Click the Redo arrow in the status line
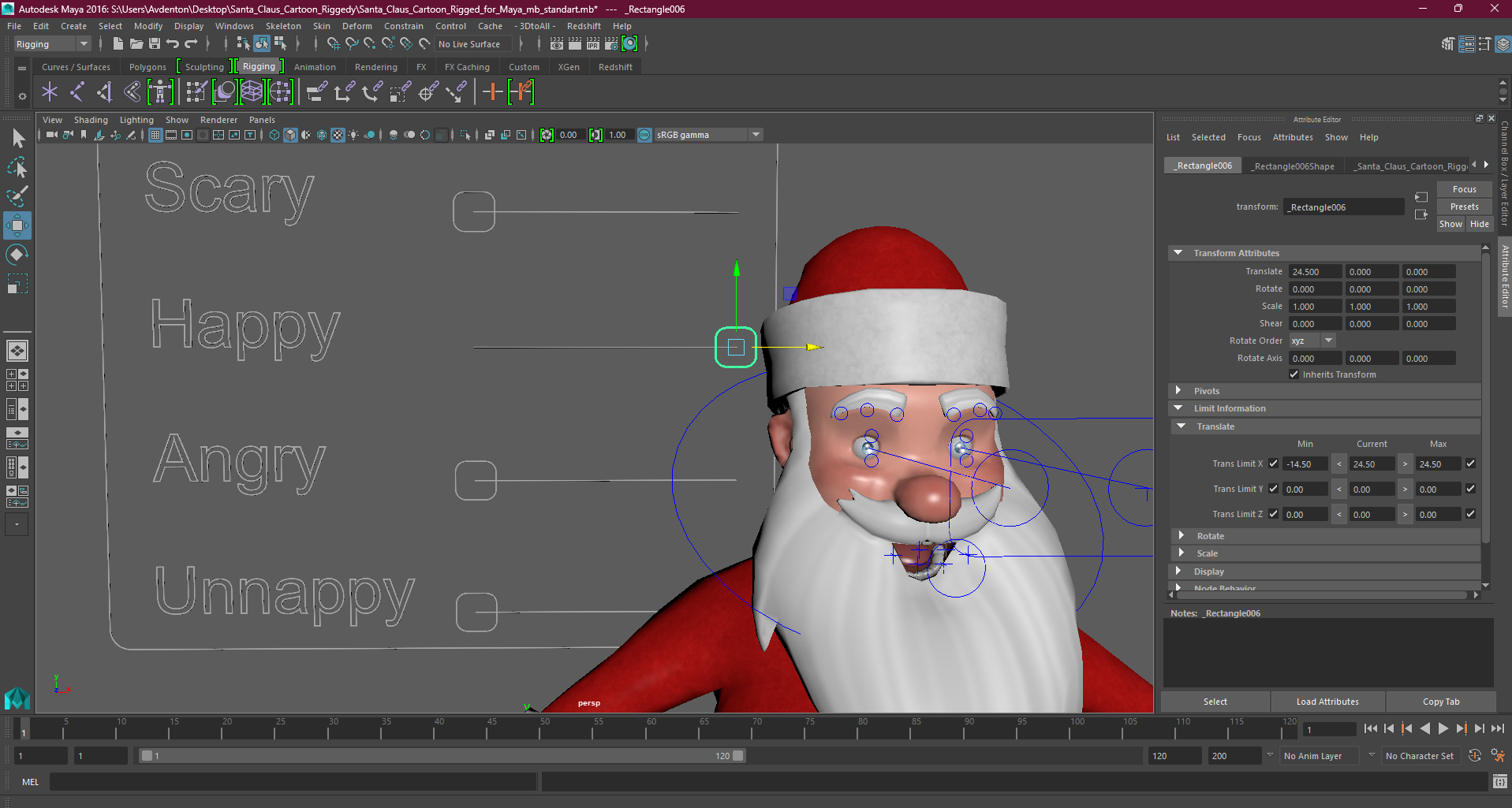1512x808 pixels. pos(191,44)
